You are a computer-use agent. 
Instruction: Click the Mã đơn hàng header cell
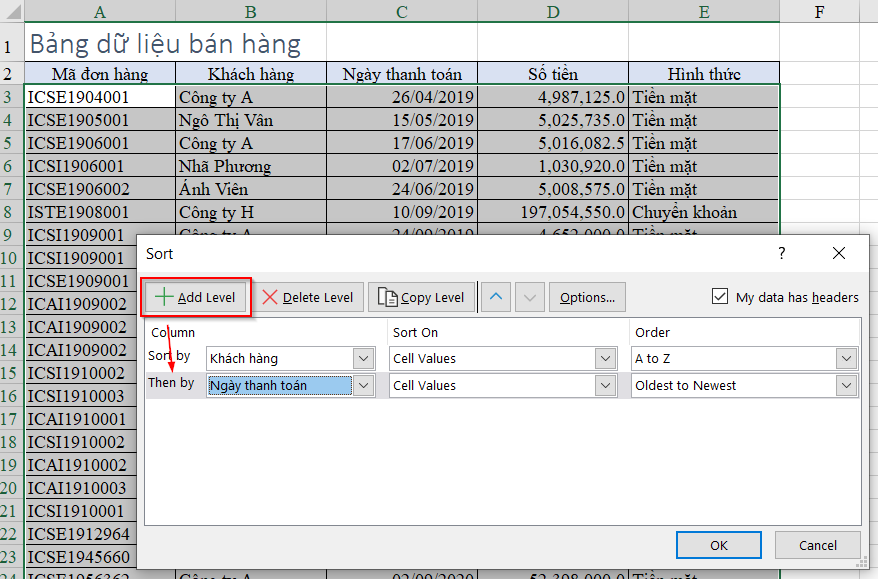pos(100,73)
